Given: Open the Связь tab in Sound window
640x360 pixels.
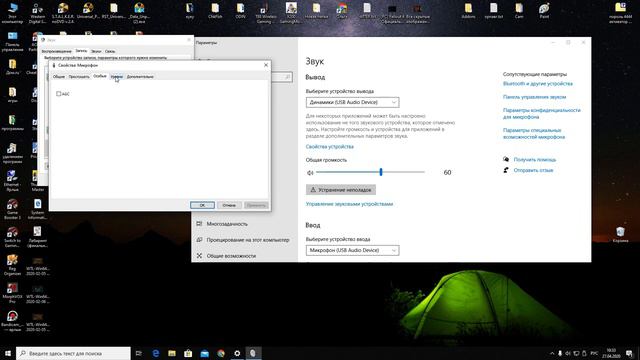Looking at the screenshot, I should coord(110,51).
